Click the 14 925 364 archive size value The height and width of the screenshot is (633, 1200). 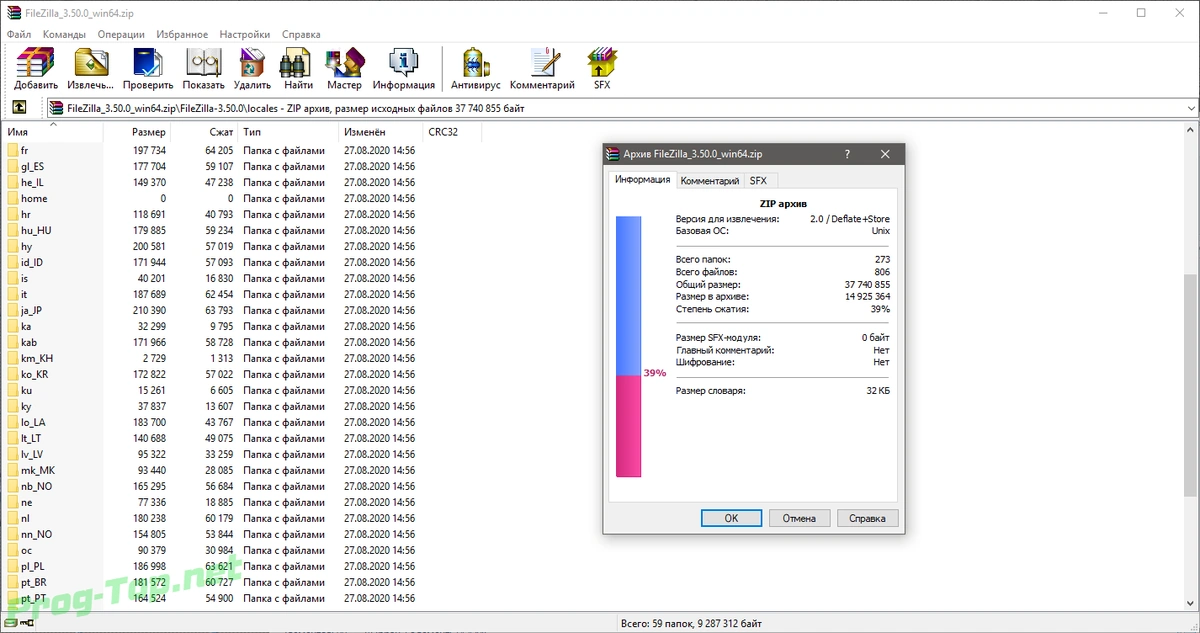tap(867, 297)
